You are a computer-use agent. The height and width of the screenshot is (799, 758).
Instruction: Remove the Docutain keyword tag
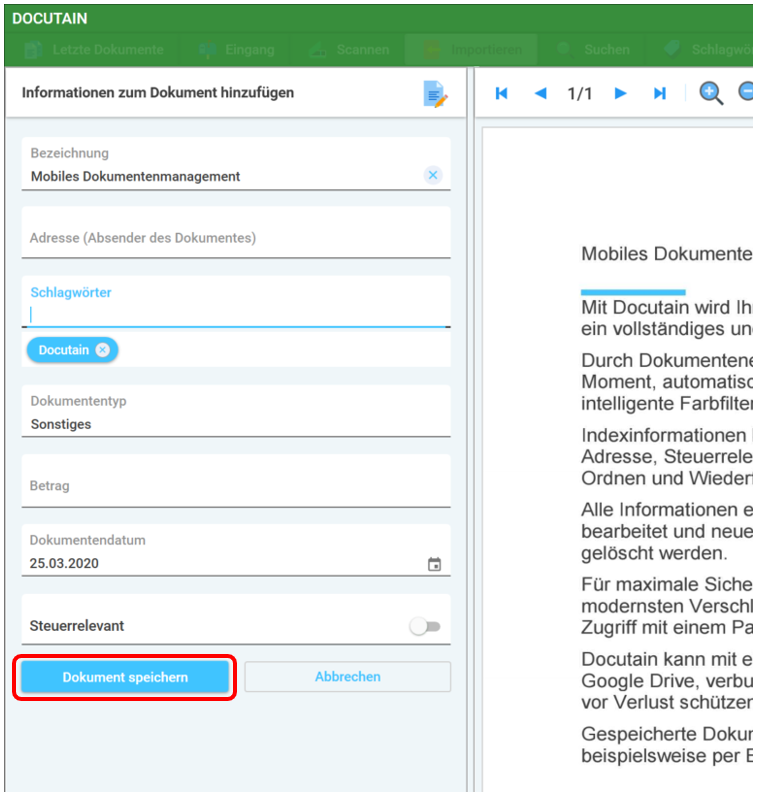pyautogui.click(x=103, y=350)
